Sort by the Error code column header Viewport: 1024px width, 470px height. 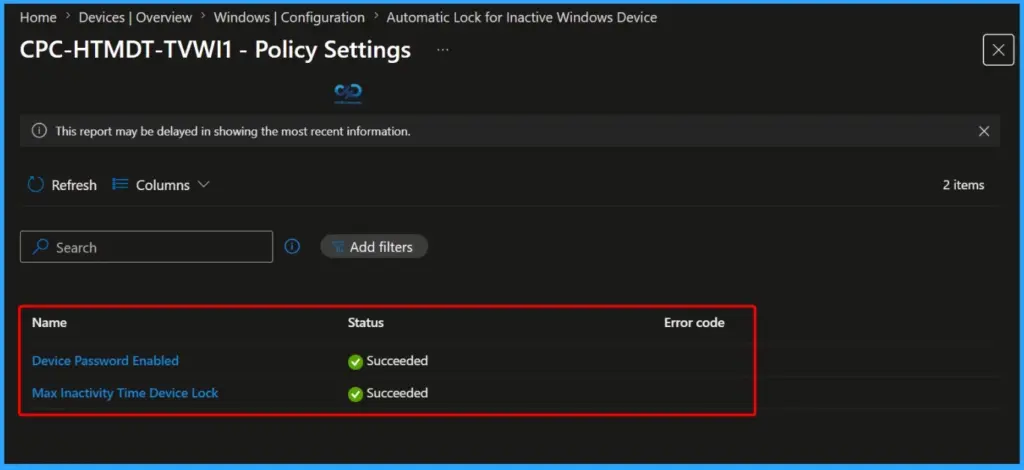coord(694,322)
